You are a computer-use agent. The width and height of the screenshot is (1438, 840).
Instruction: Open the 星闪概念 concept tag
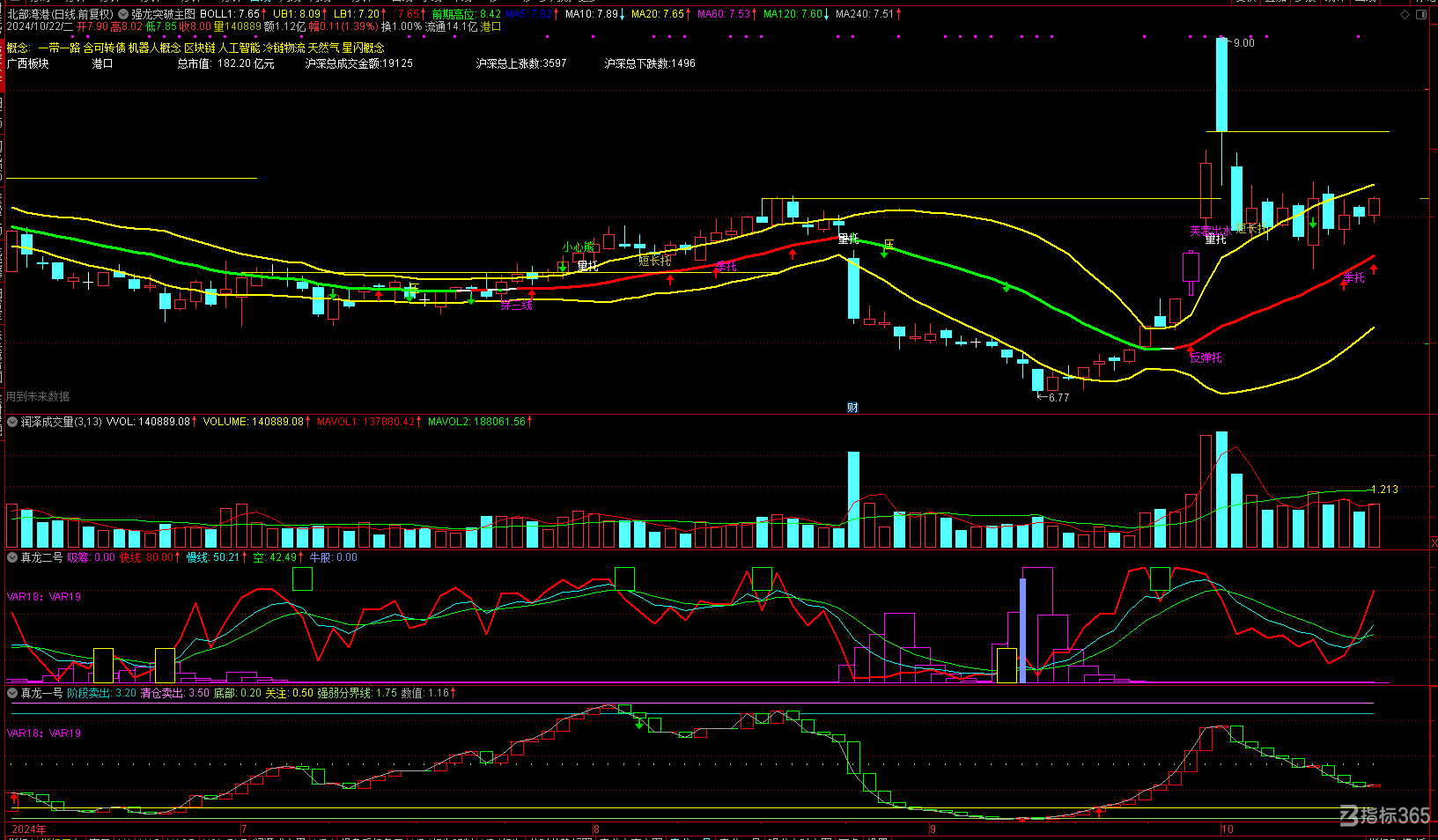coord(363,48)
